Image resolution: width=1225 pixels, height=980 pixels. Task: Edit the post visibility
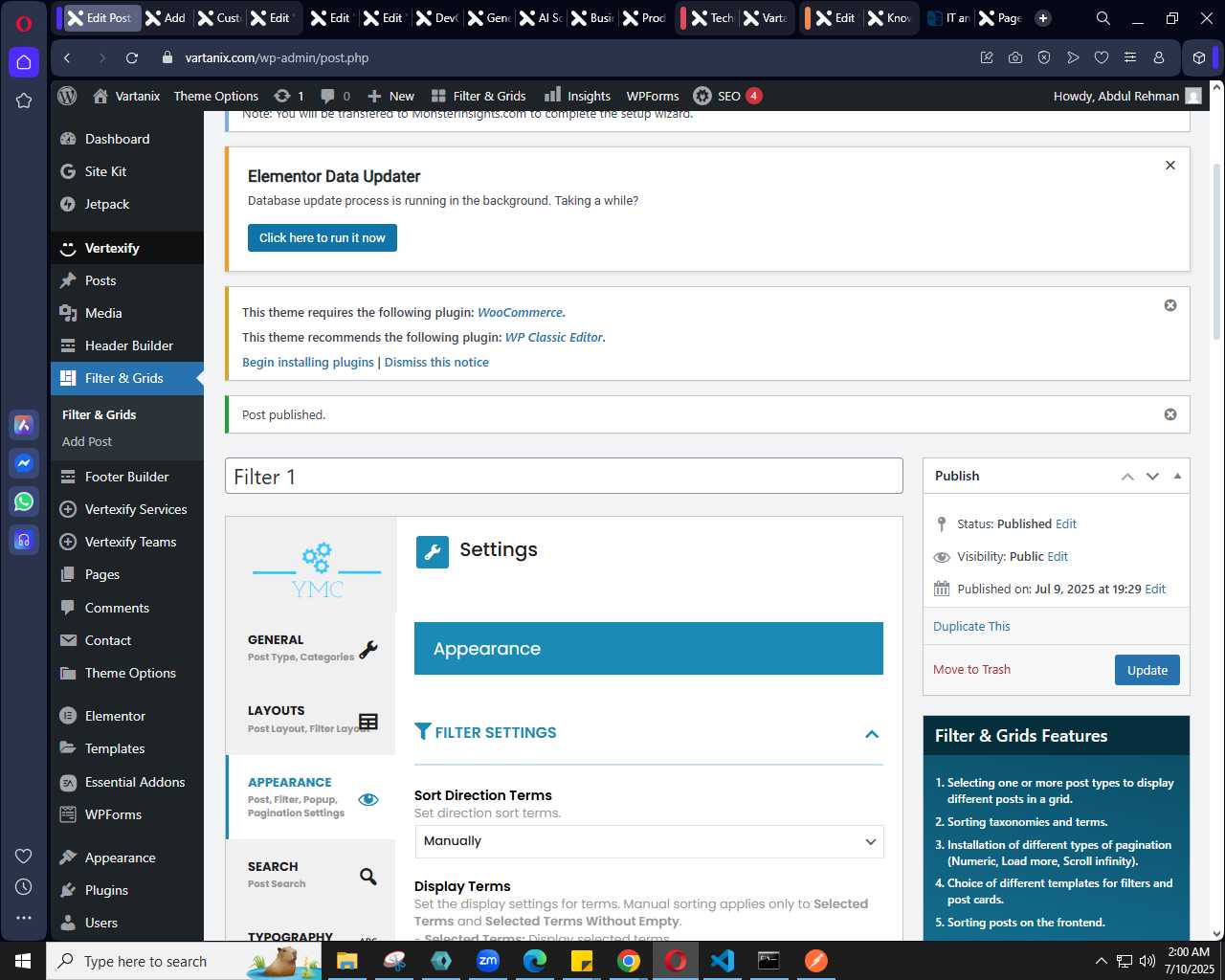coord(1058,556)
